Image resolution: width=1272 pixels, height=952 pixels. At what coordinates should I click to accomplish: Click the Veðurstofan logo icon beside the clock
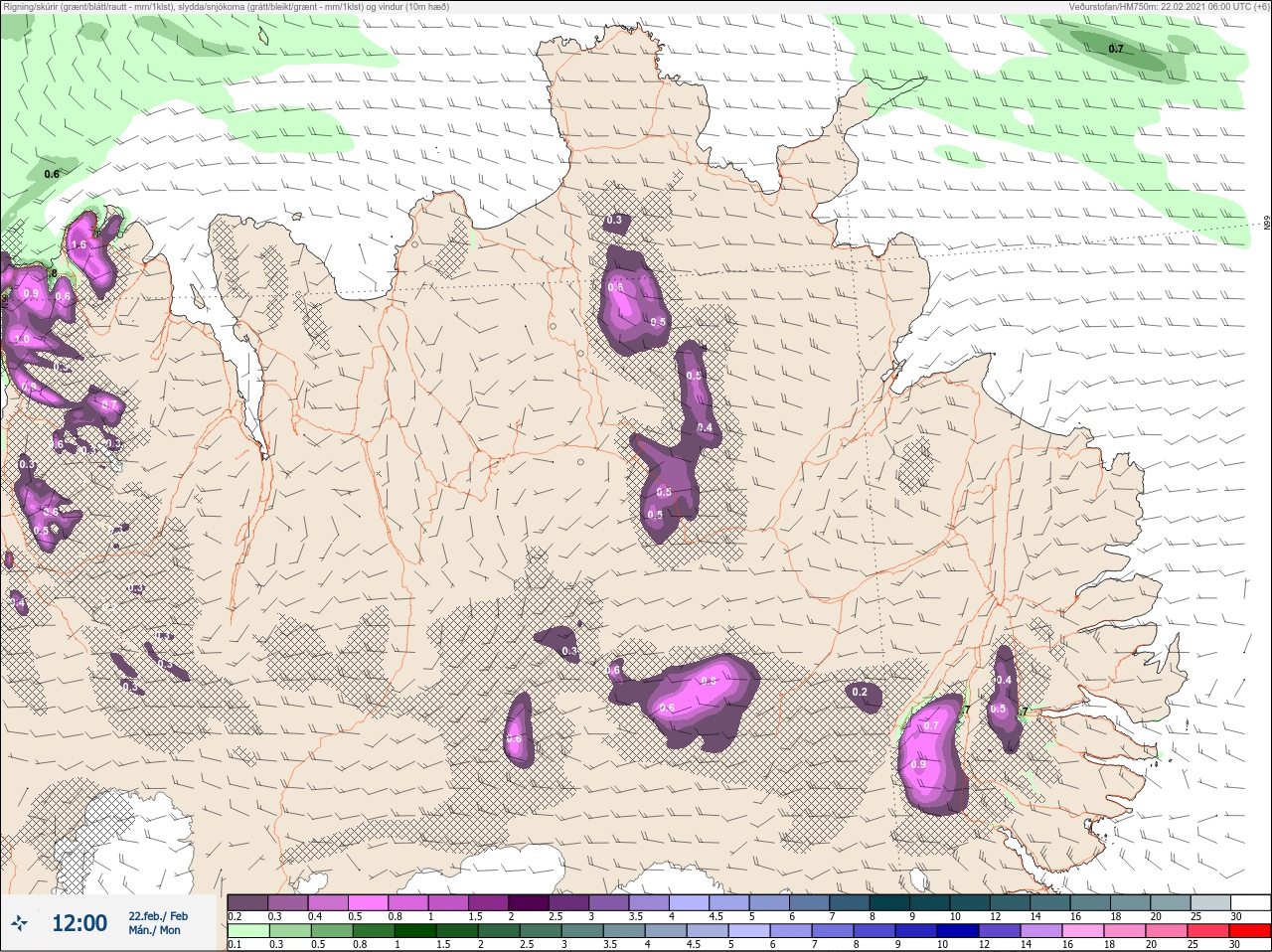[21, 923]
